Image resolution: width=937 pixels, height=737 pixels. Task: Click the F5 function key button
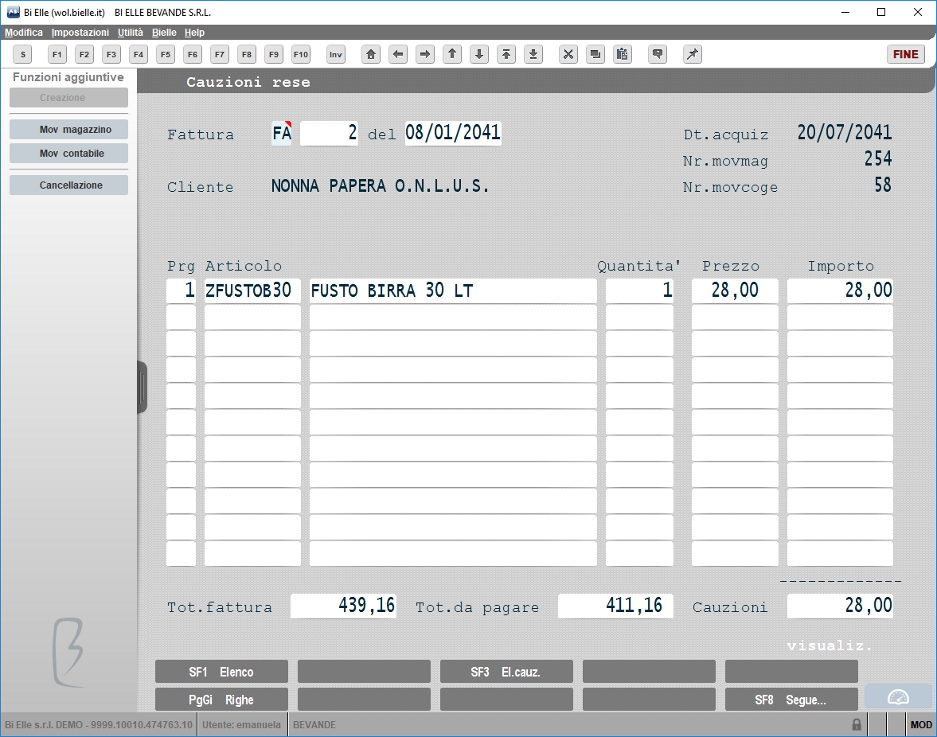coord(166,54)
